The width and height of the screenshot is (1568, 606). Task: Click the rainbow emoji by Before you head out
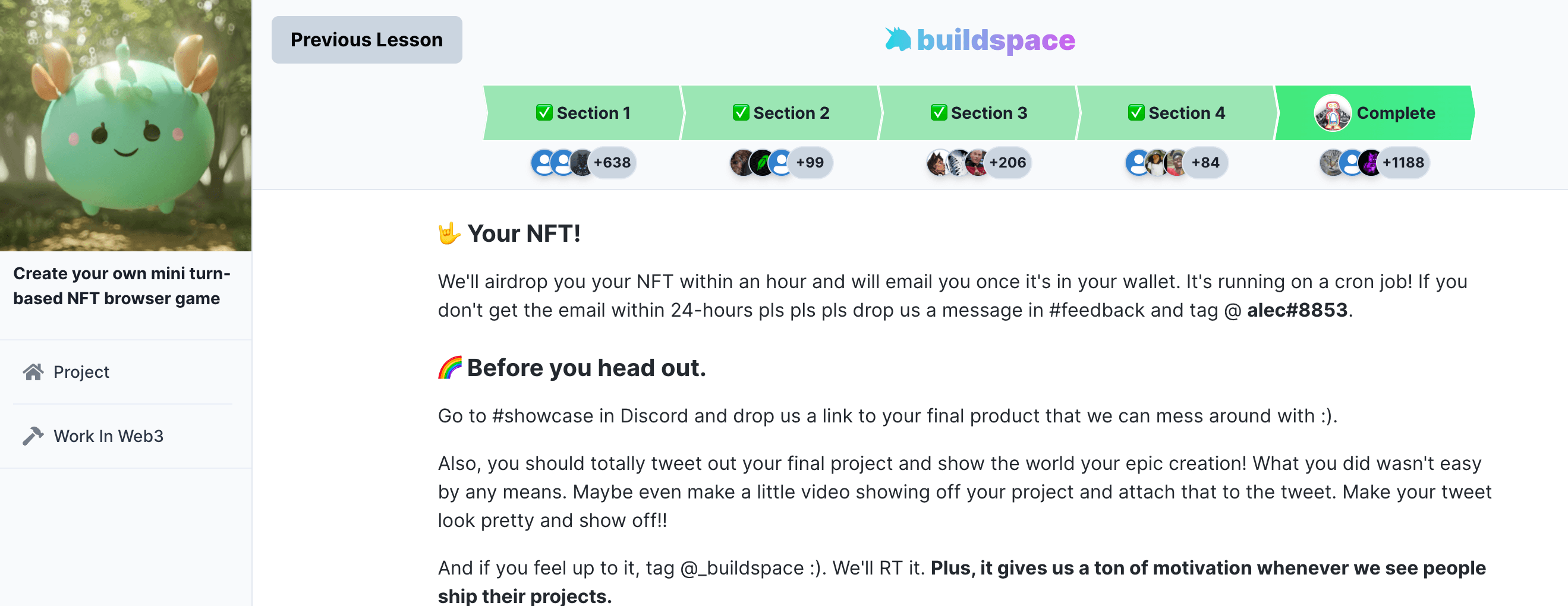[x=450, y=368]
